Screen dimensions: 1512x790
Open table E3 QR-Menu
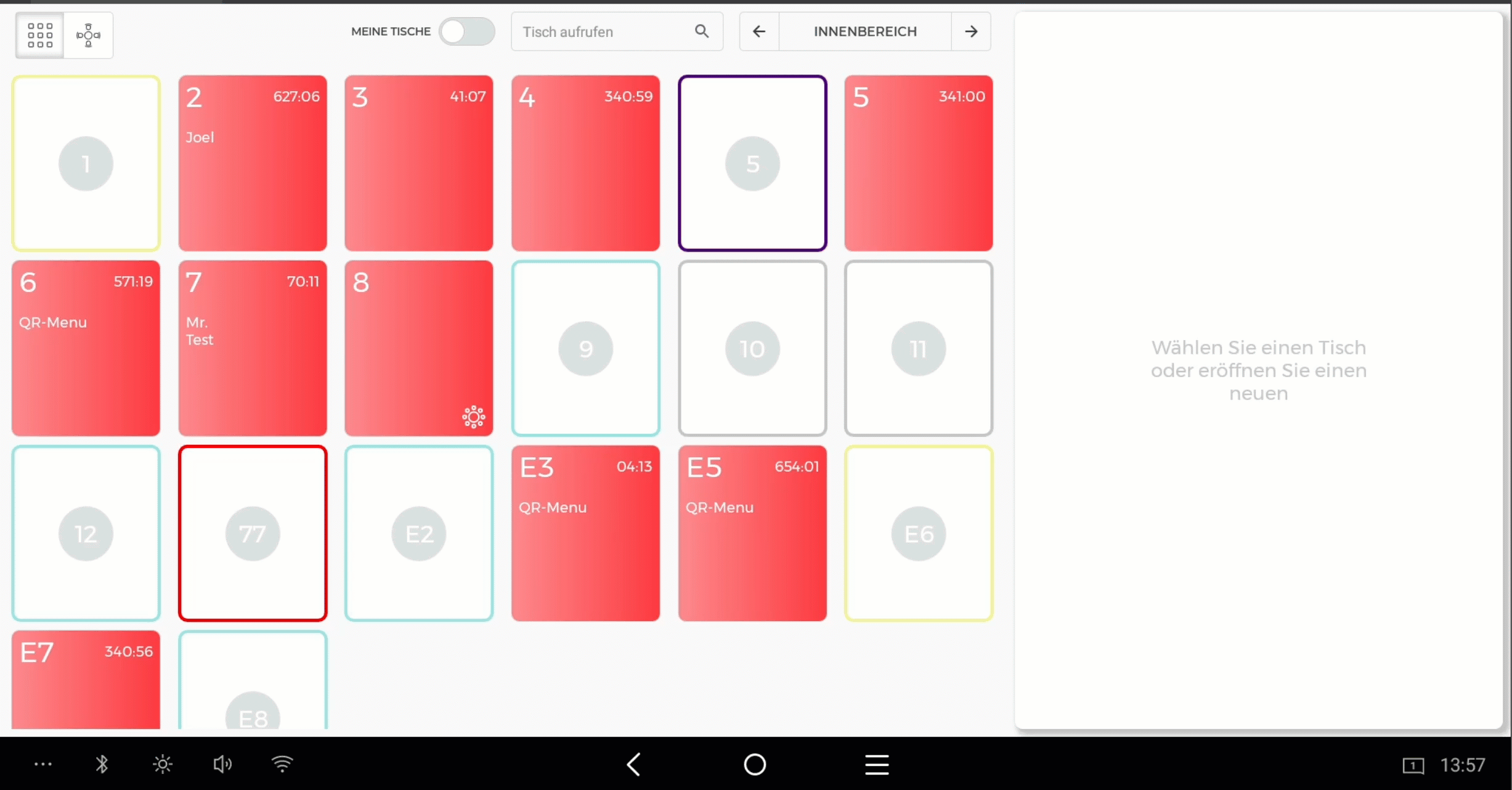point(585,533)
